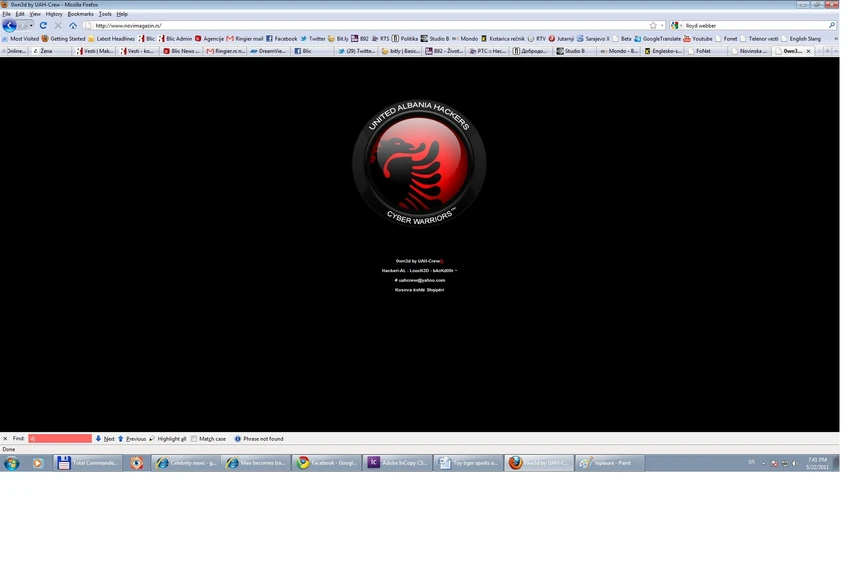Find the Next match
The image size is (850, 566).
tap(105, 439)
